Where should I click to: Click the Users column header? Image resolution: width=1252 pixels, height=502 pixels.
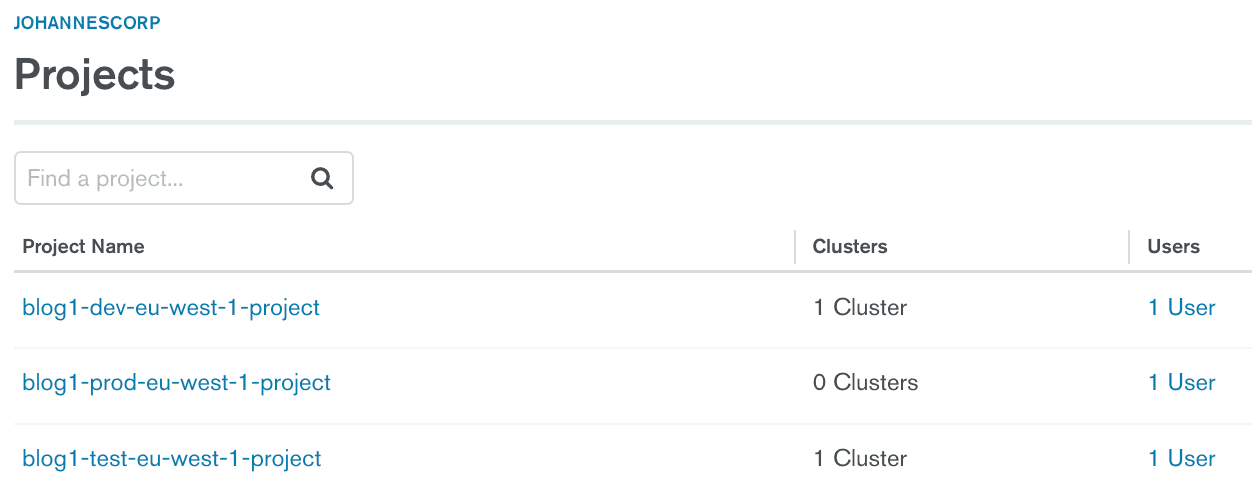pyautogui.click(x=1173, y=246)
